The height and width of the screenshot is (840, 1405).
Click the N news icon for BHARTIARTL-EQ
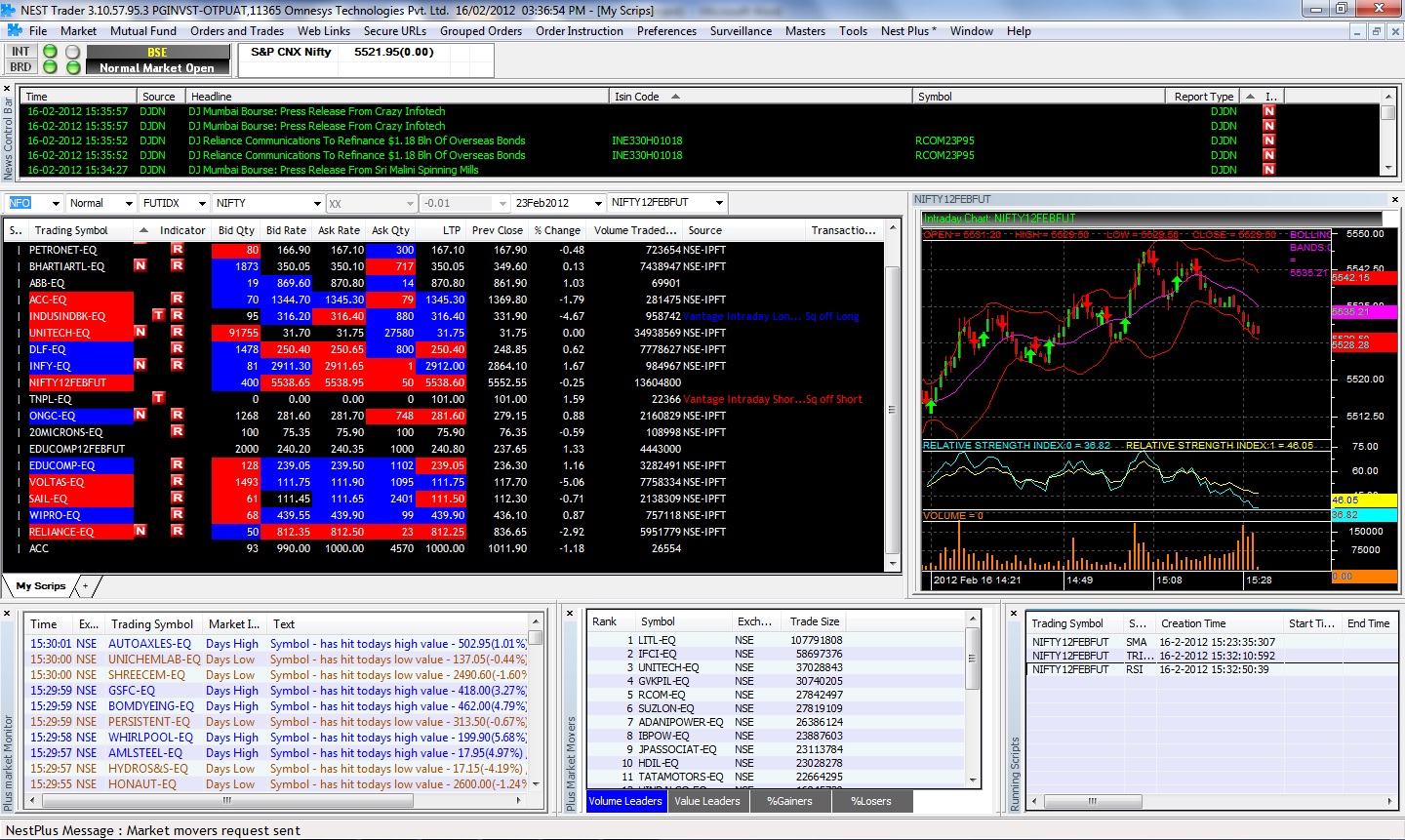point(140,266)
